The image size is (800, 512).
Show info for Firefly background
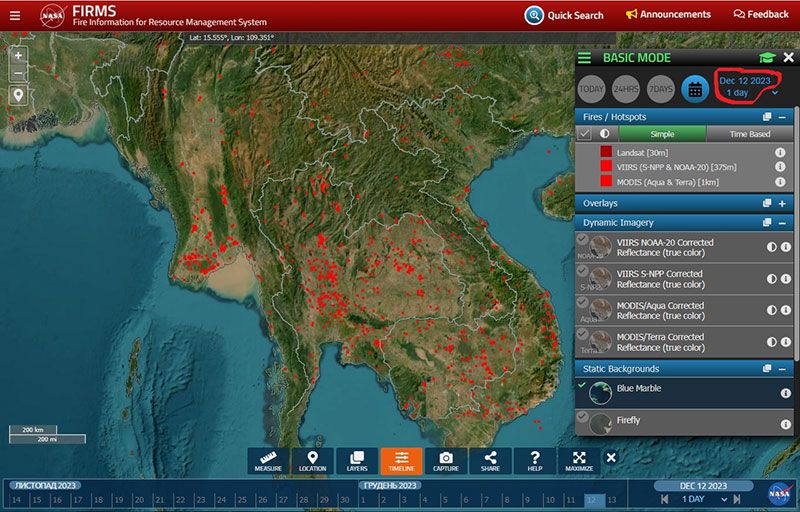(x=786, y=424)
